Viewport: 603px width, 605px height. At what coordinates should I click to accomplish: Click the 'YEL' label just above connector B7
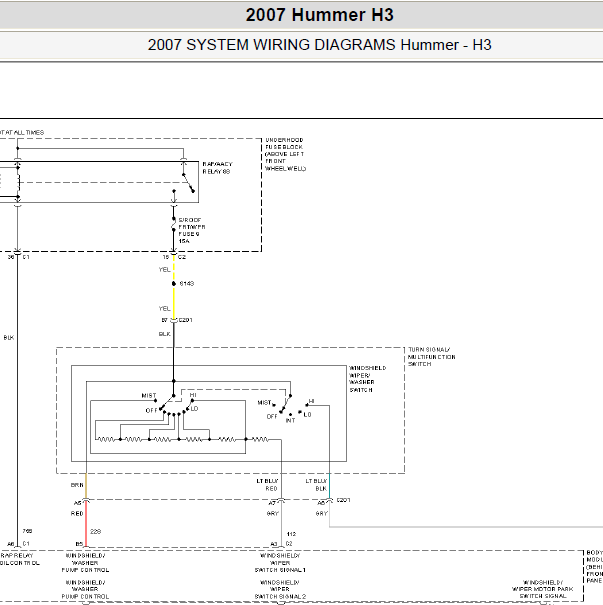164,309
